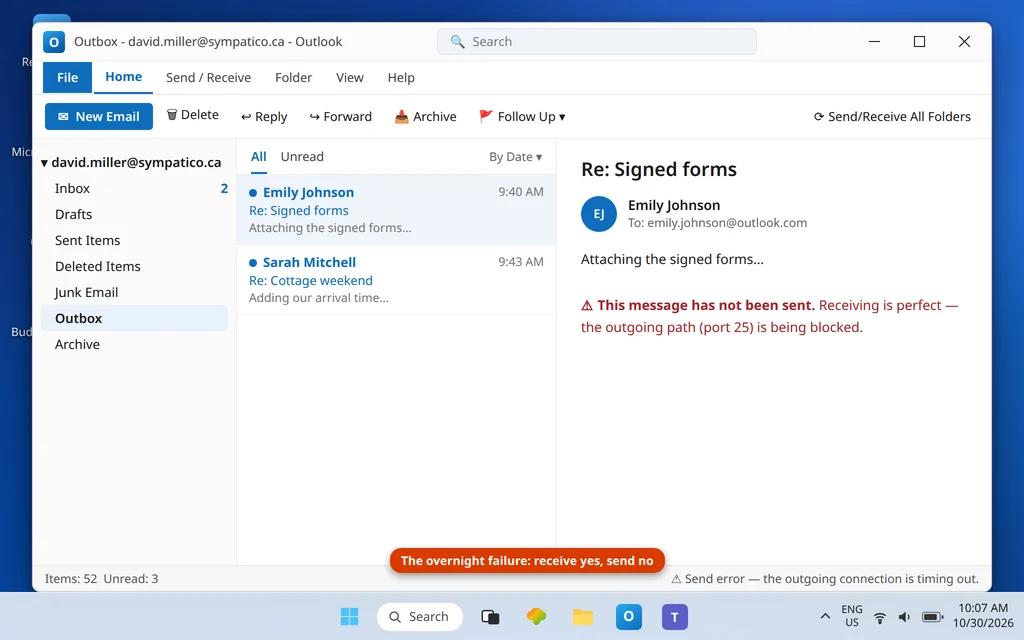Click the taskbar Search box

[420, 616]
